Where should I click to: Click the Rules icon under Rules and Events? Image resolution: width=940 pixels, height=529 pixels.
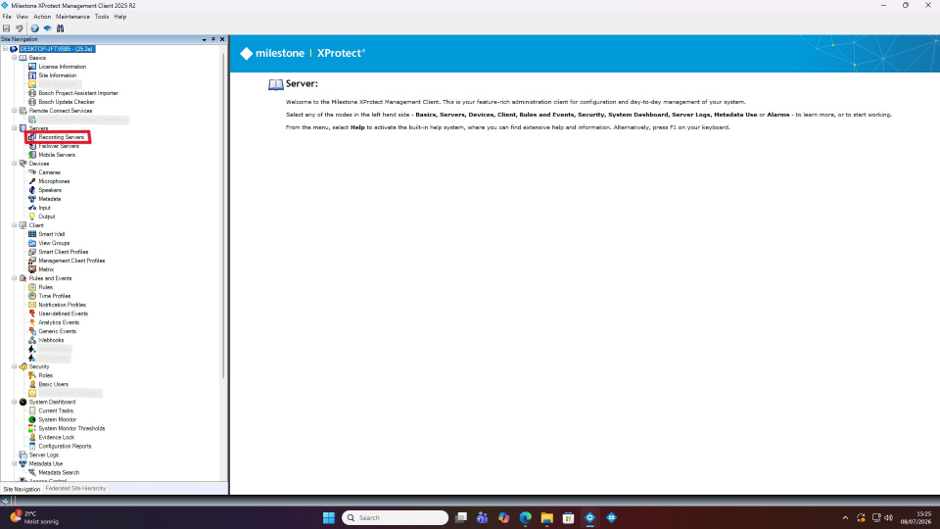(x=32, y=287)
